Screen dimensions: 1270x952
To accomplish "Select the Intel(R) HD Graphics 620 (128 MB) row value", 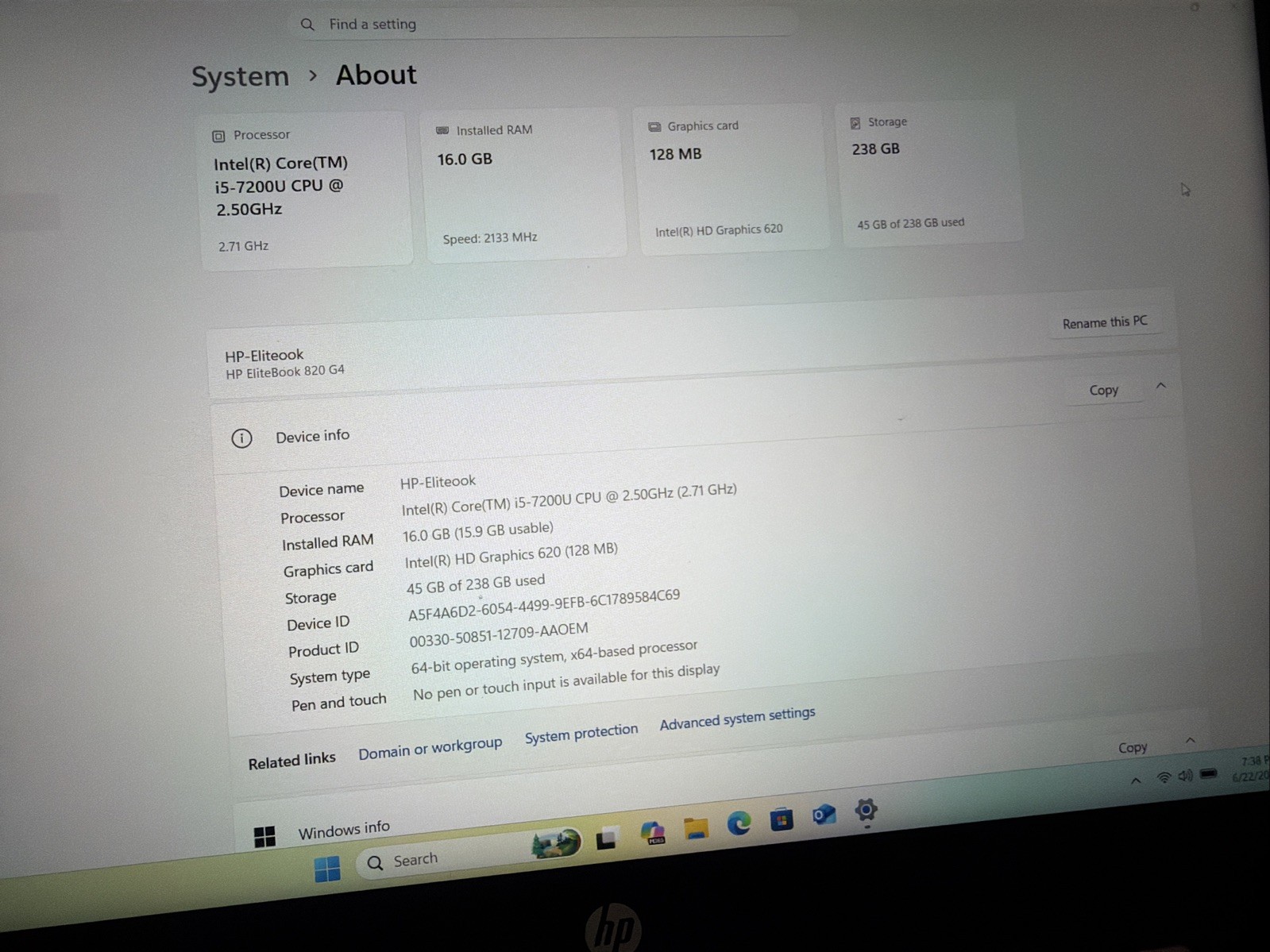I will (511, 555).
